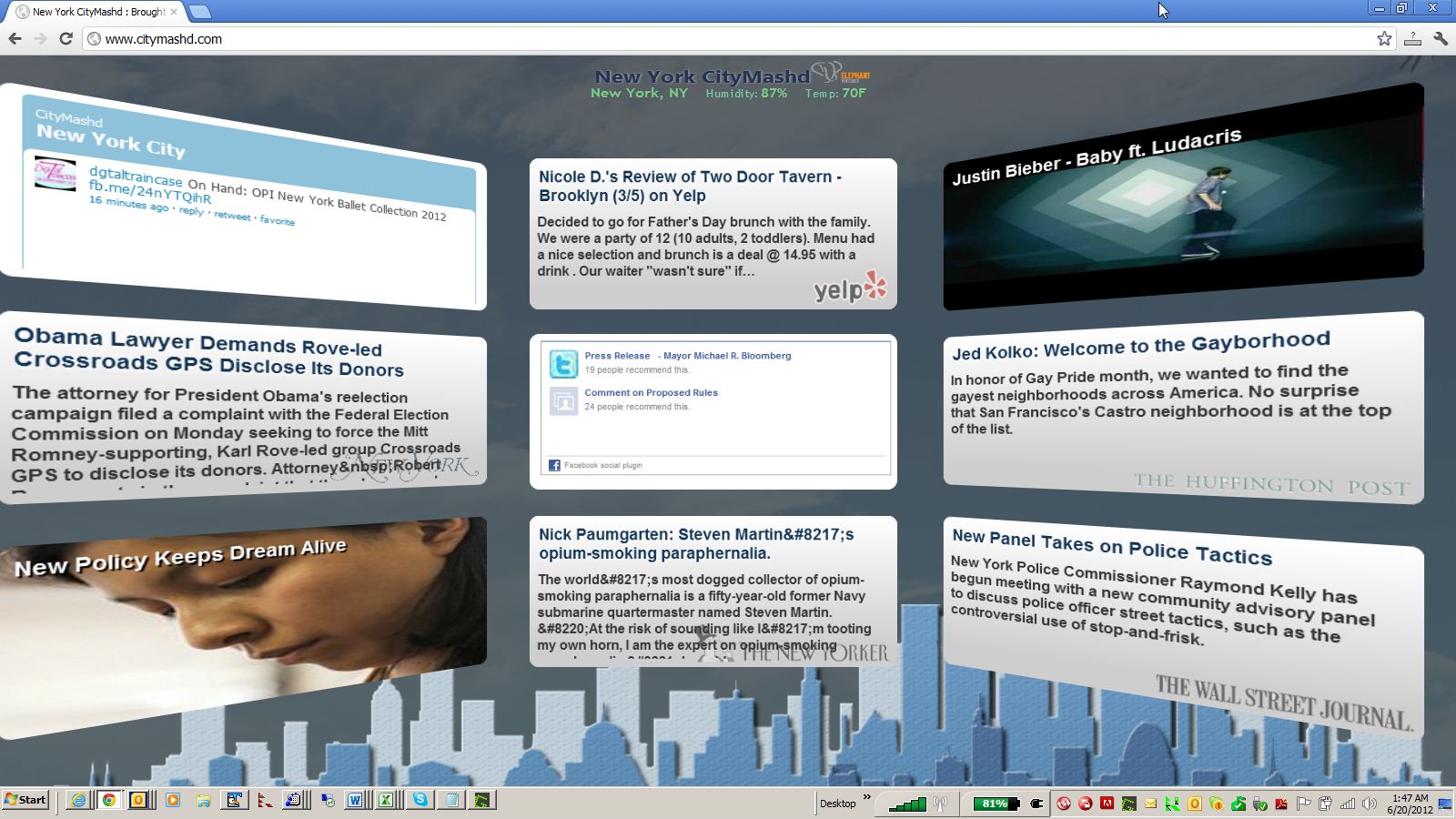Click the Adobe icon in the system tray
Image resolution: width=1456 pixels, height=819 pixels.
pyautogui.click(x=1107, y=804)
